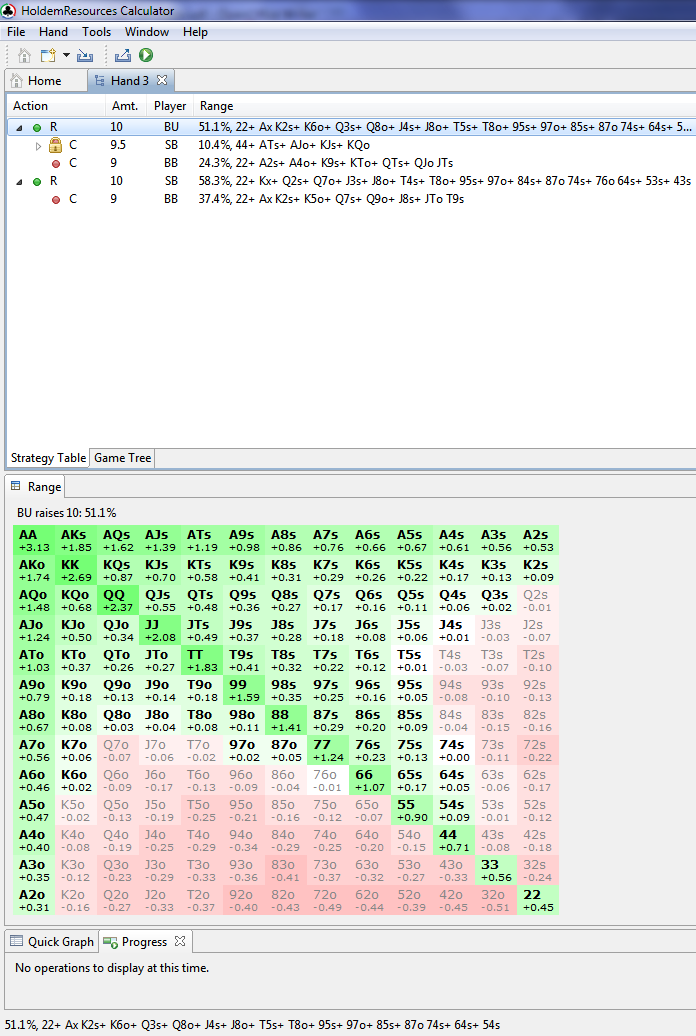This screenshot has width=696, height=1036.
Task: Click the 76o -0.01 cell
Action: click(x=328, y=780)
